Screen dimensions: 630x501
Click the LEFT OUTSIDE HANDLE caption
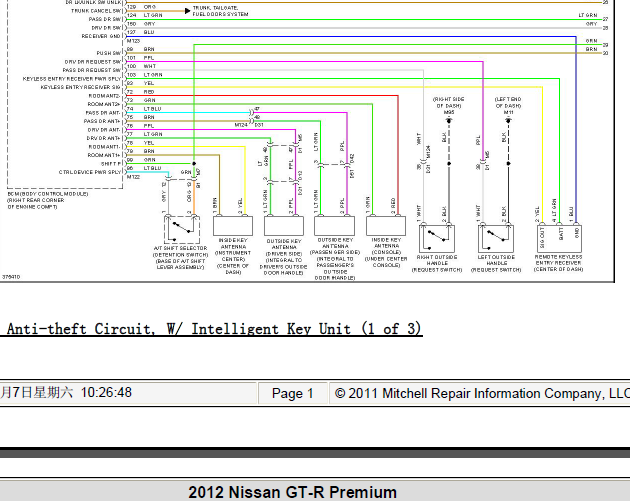pos(496,263)
